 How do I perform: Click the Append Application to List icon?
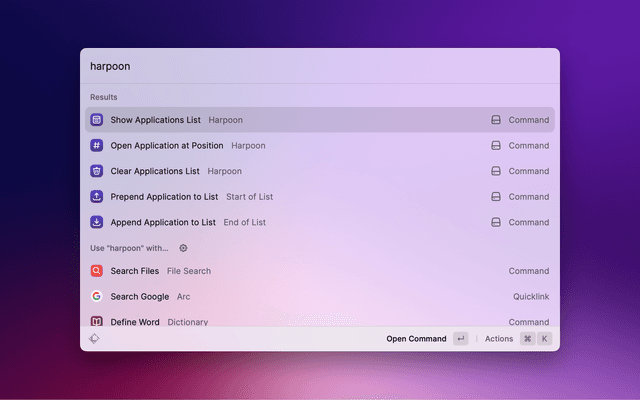point(97,222)
